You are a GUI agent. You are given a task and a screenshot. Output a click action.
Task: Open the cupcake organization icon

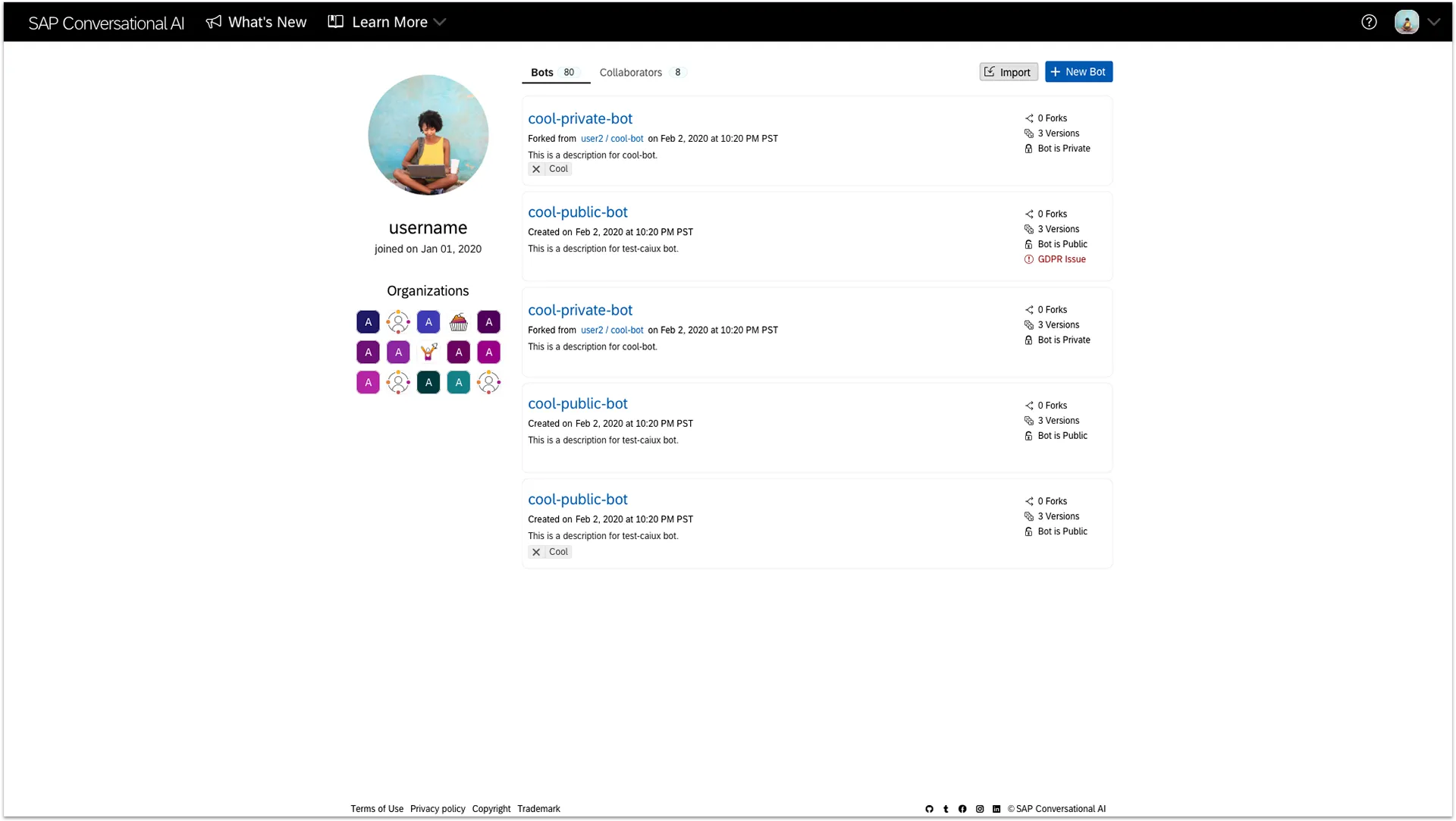(x=459, y=321)
